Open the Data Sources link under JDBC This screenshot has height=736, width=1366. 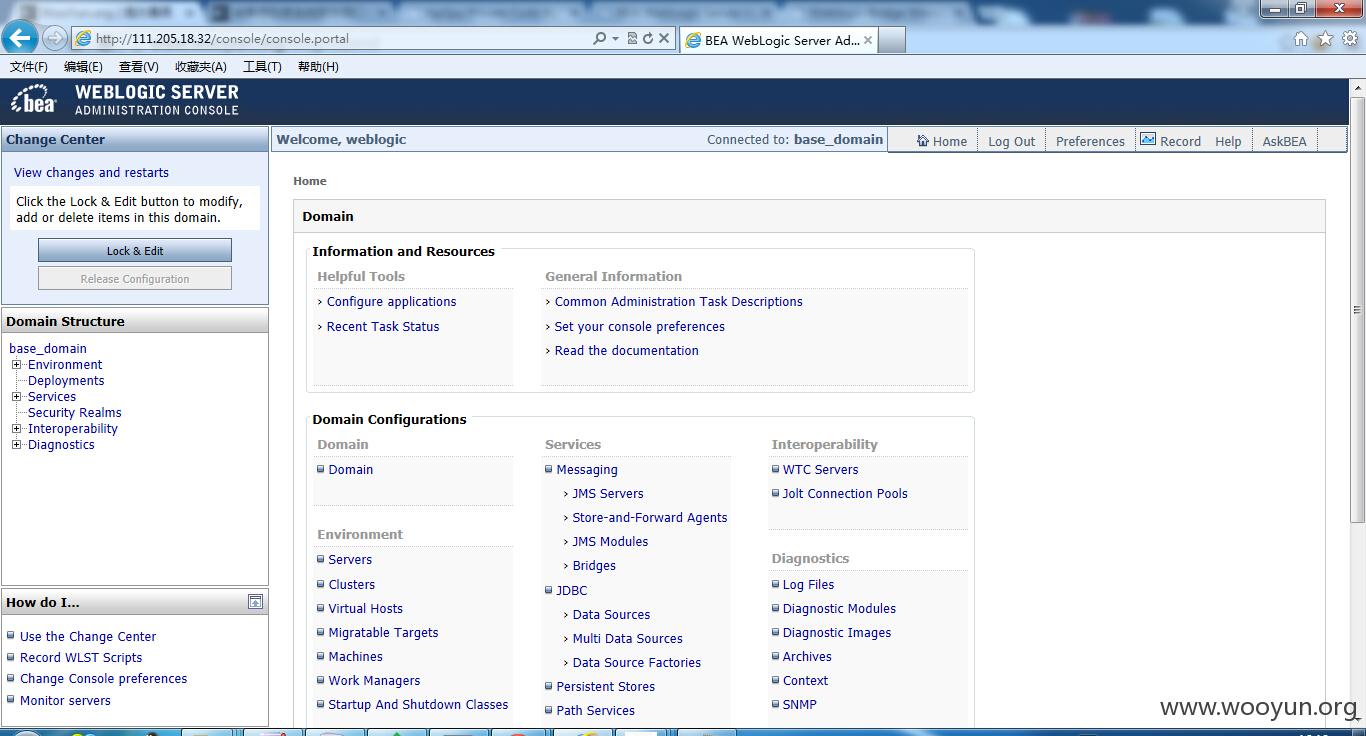pos(611,615)
